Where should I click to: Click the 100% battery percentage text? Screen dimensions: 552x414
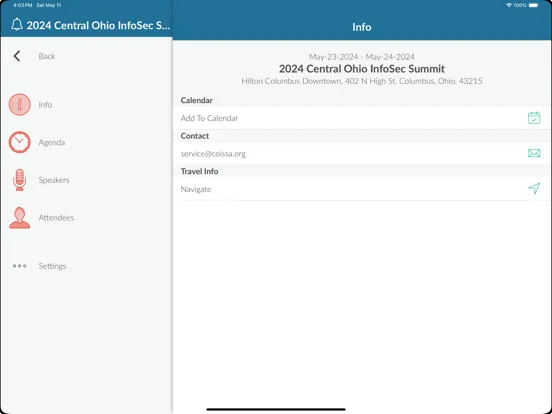click(x=520, y=5)
